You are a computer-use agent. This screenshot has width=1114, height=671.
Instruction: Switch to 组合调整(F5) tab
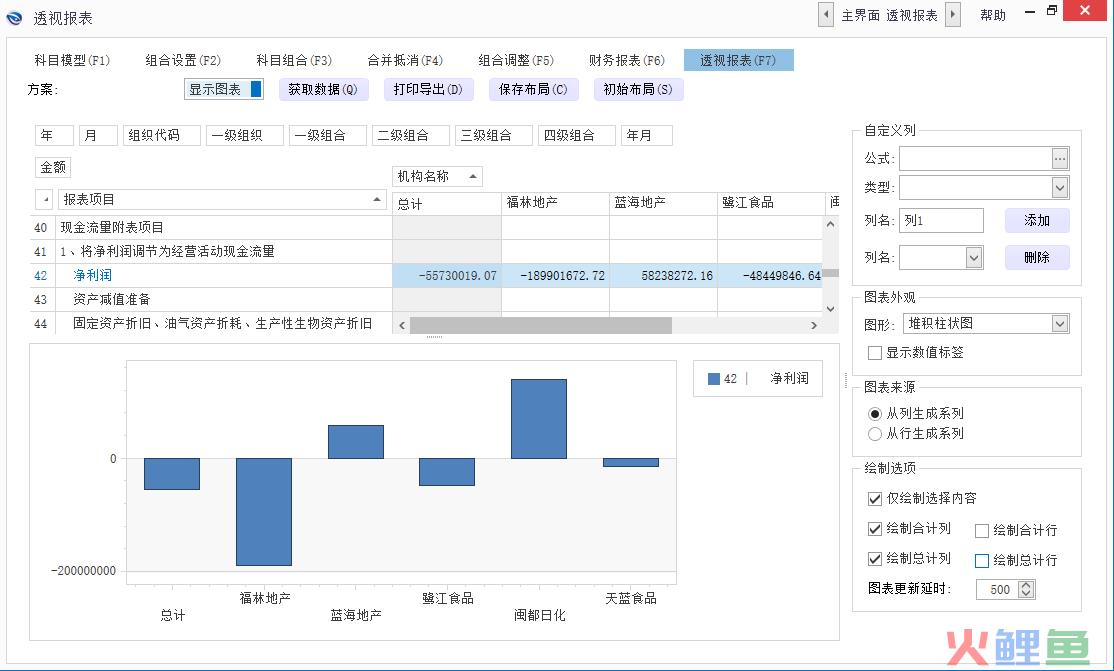coord(515,60)
